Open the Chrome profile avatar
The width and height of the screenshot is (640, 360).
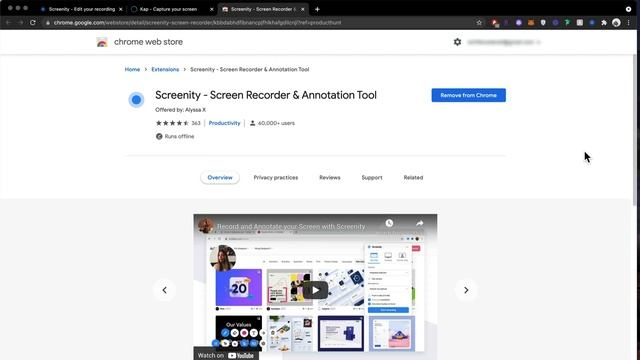tap(616, 23)
